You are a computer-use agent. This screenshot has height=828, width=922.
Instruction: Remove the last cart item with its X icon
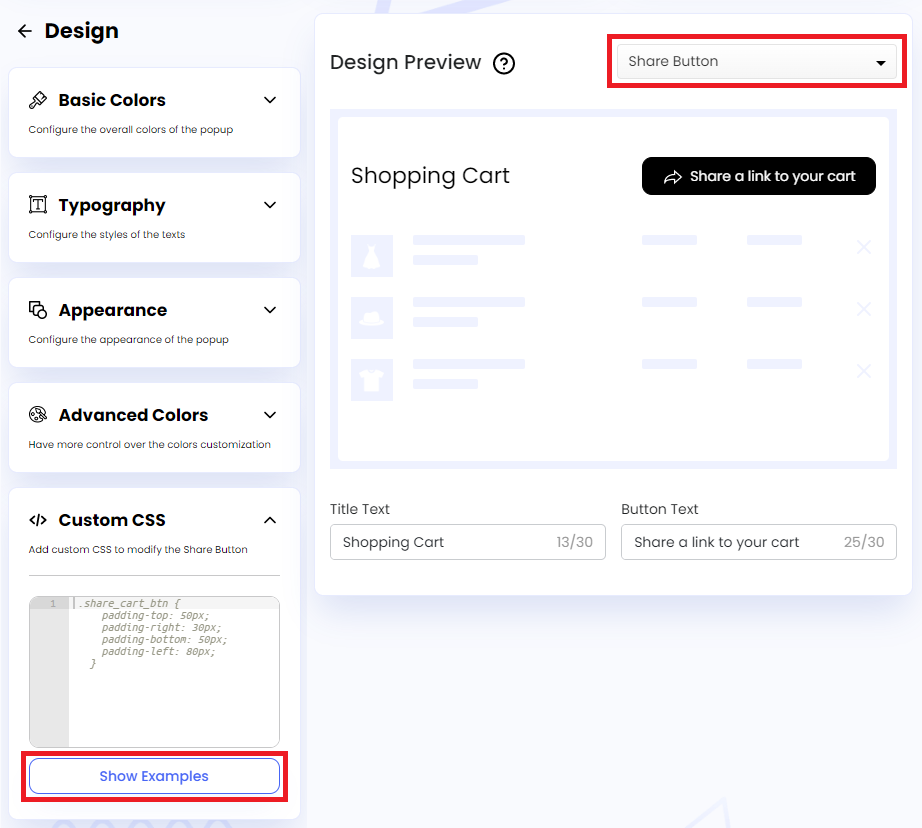863,371
